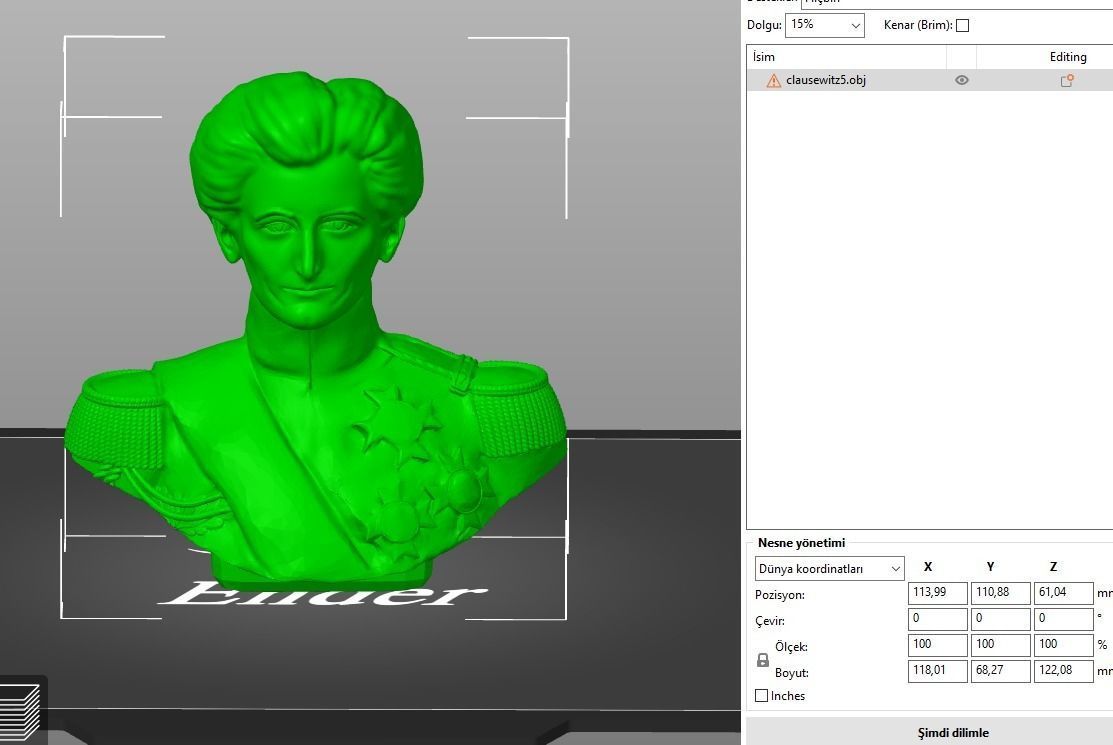Image resolution: width=1113 pixels, height=745 pixels.
Task: Click the editing icon for clausewitz5.obj
Action: click(x=1067, y=81)
